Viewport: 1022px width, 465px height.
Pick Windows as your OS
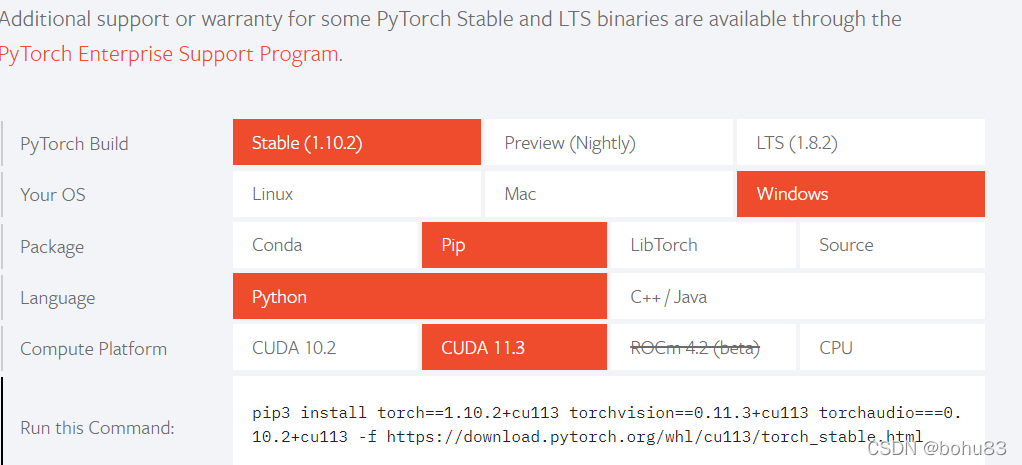coord(860,194)
